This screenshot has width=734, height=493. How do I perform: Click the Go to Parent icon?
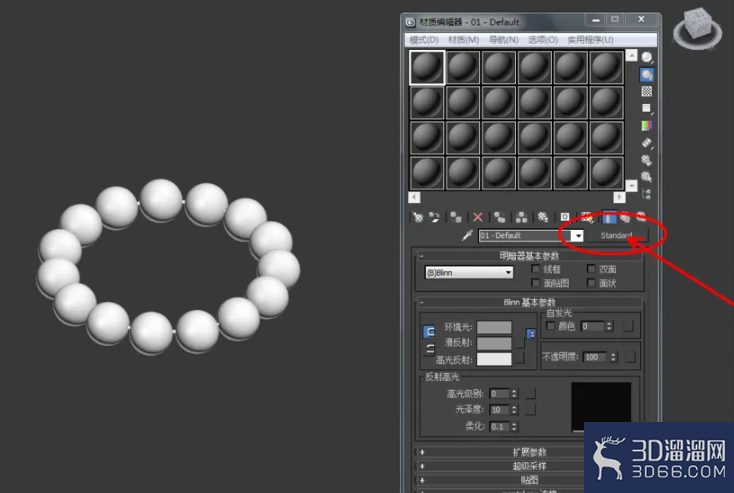[x=625, y=217]
